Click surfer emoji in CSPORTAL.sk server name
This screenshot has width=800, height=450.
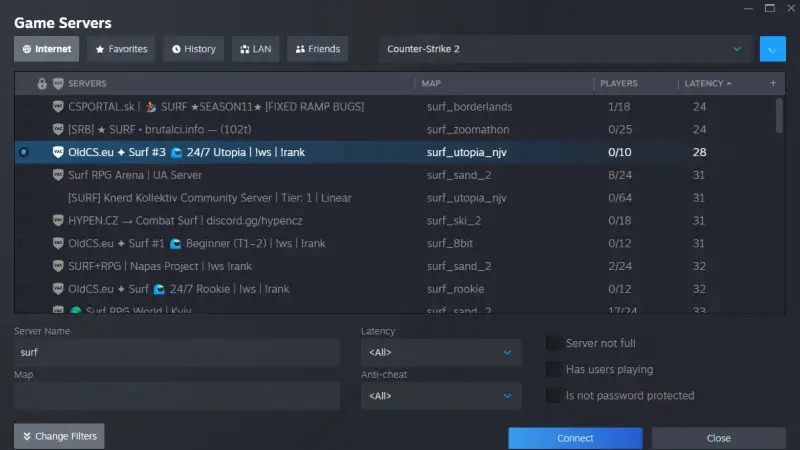(151, 107)
